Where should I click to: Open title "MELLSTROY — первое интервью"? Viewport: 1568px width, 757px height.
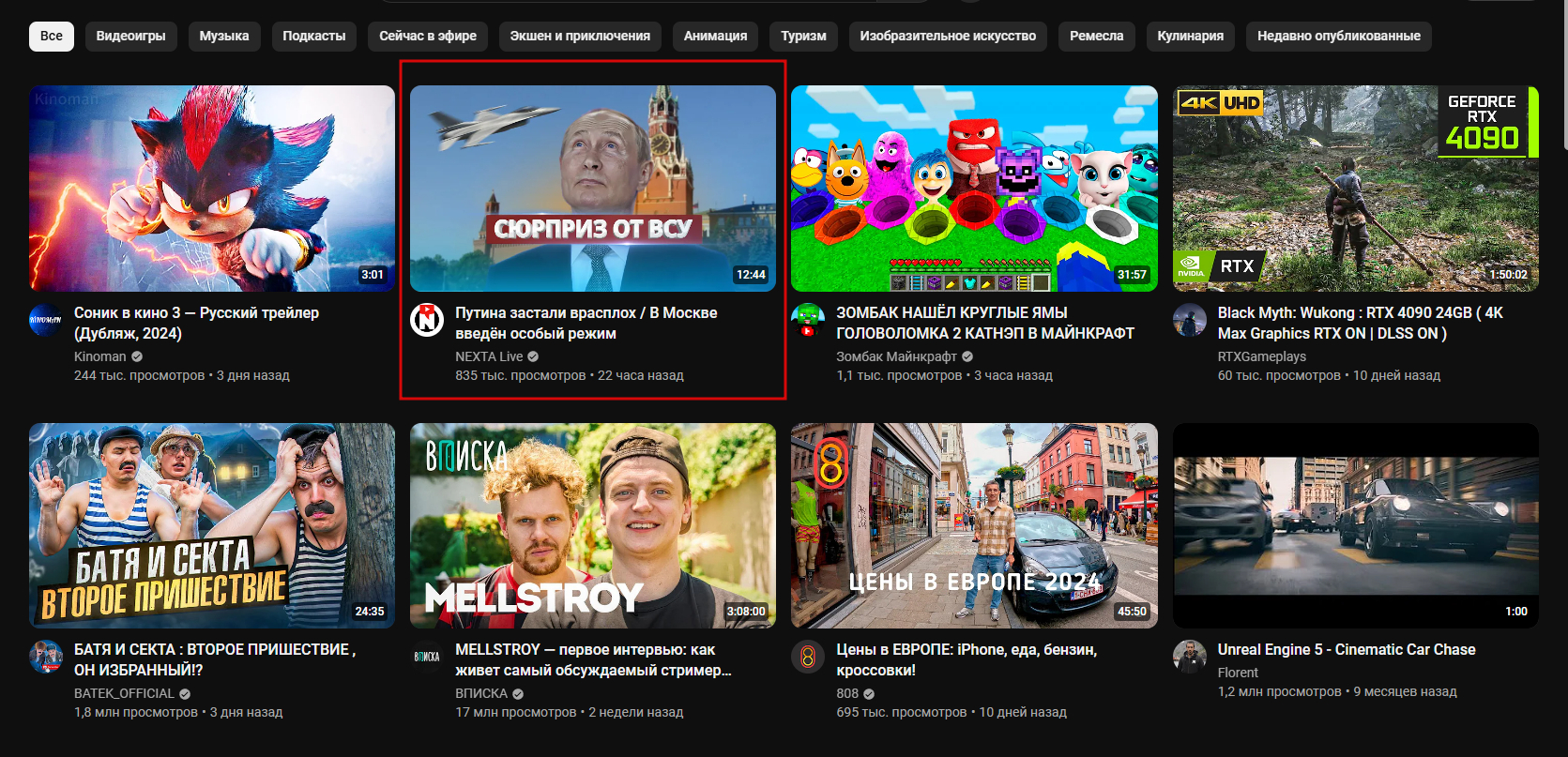click(594, 659)
